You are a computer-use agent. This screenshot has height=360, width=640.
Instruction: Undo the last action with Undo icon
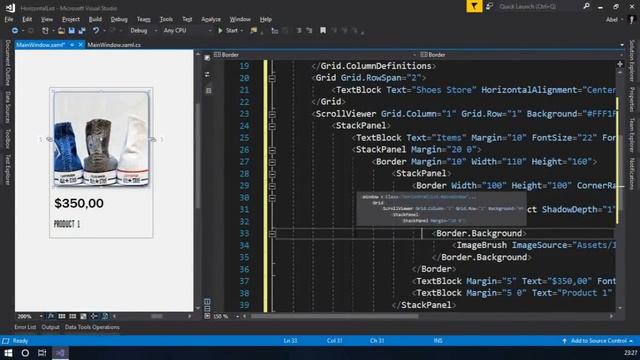point(96,31)
